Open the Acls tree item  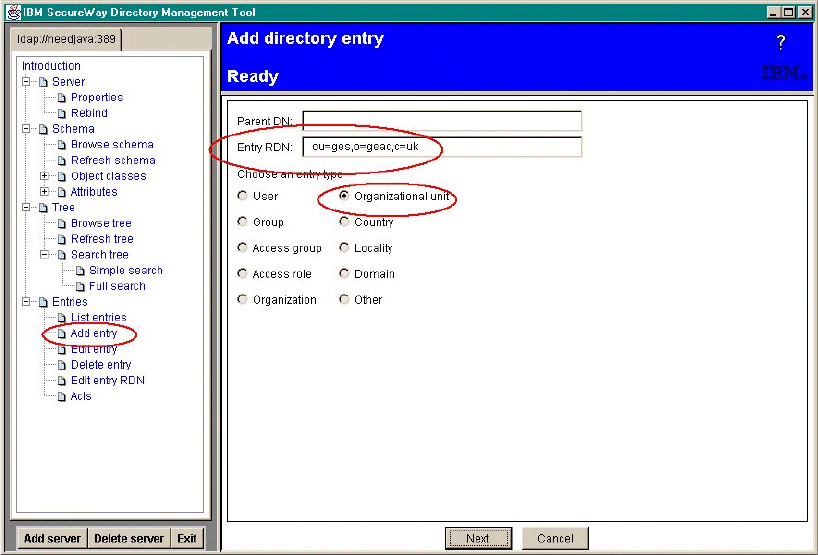click(x=81, y=396)
